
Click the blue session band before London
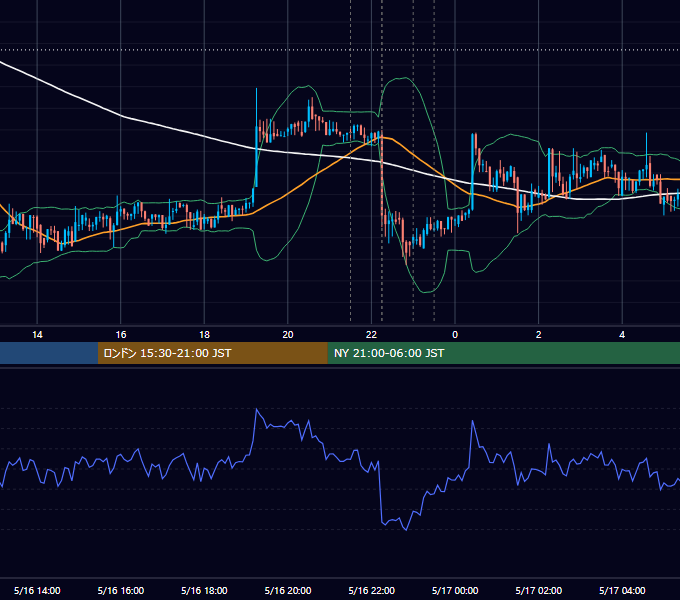coord(49,353)
